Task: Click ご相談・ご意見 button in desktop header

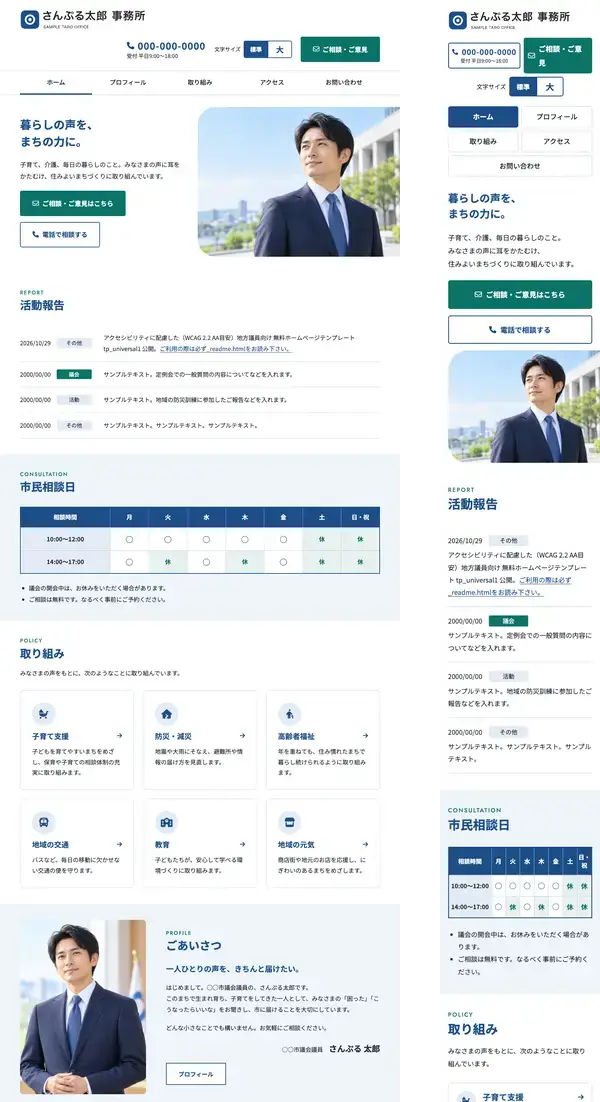Action: [340, 49]
